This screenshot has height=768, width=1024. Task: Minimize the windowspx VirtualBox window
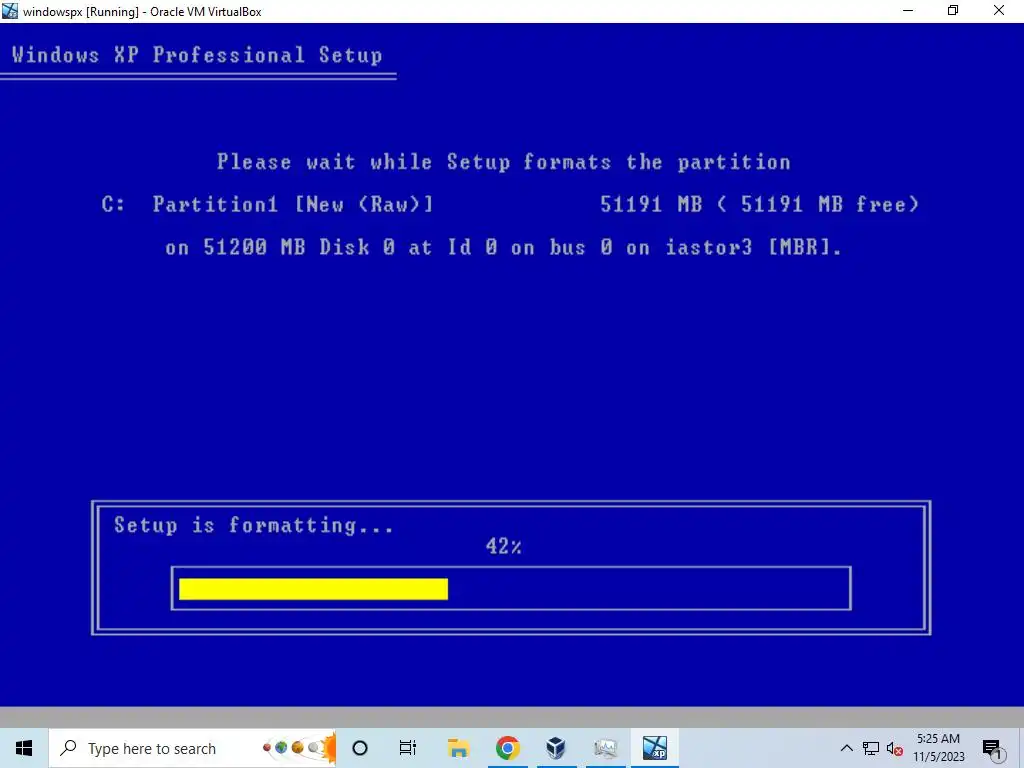[908, 10]
